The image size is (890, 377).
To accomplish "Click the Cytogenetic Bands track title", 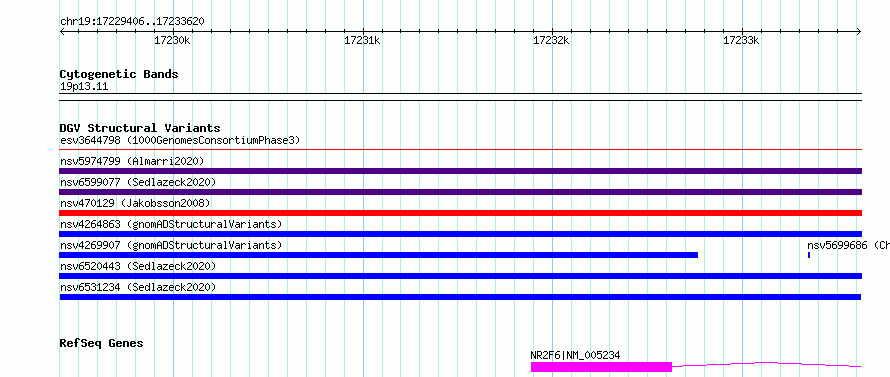I will [x=119, y=74].
